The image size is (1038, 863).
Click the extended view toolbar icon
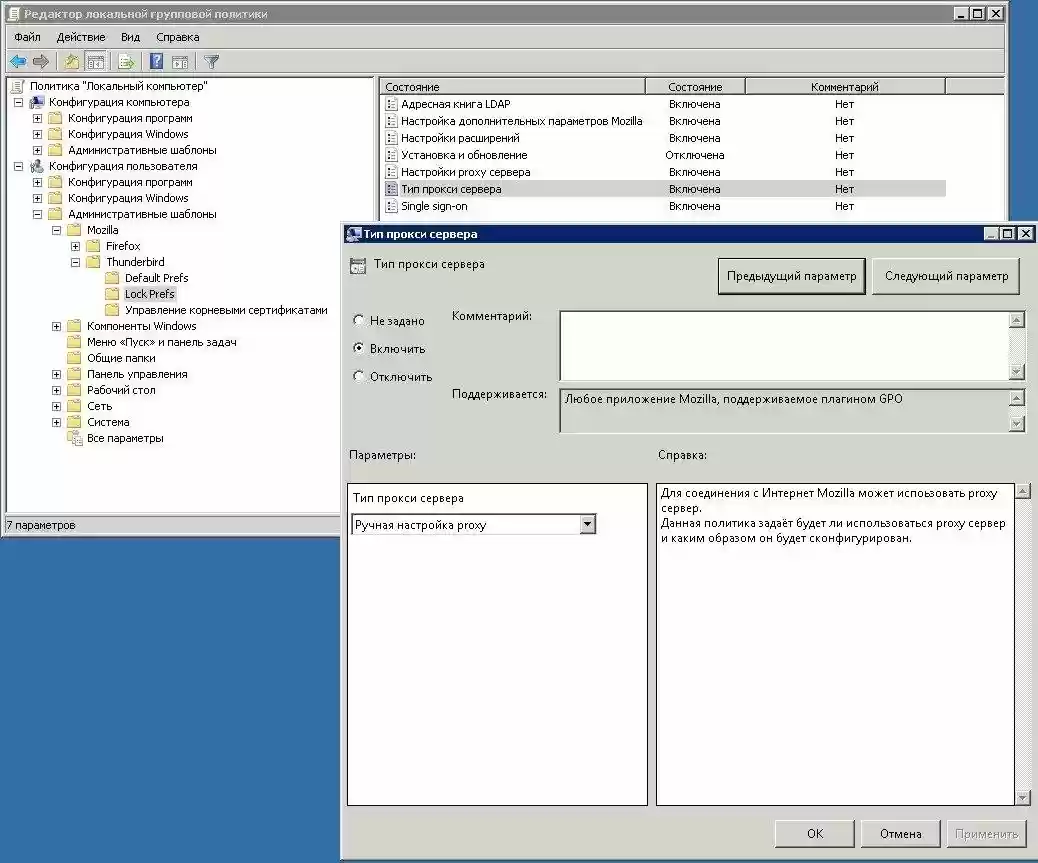click(x=181, y=61)
